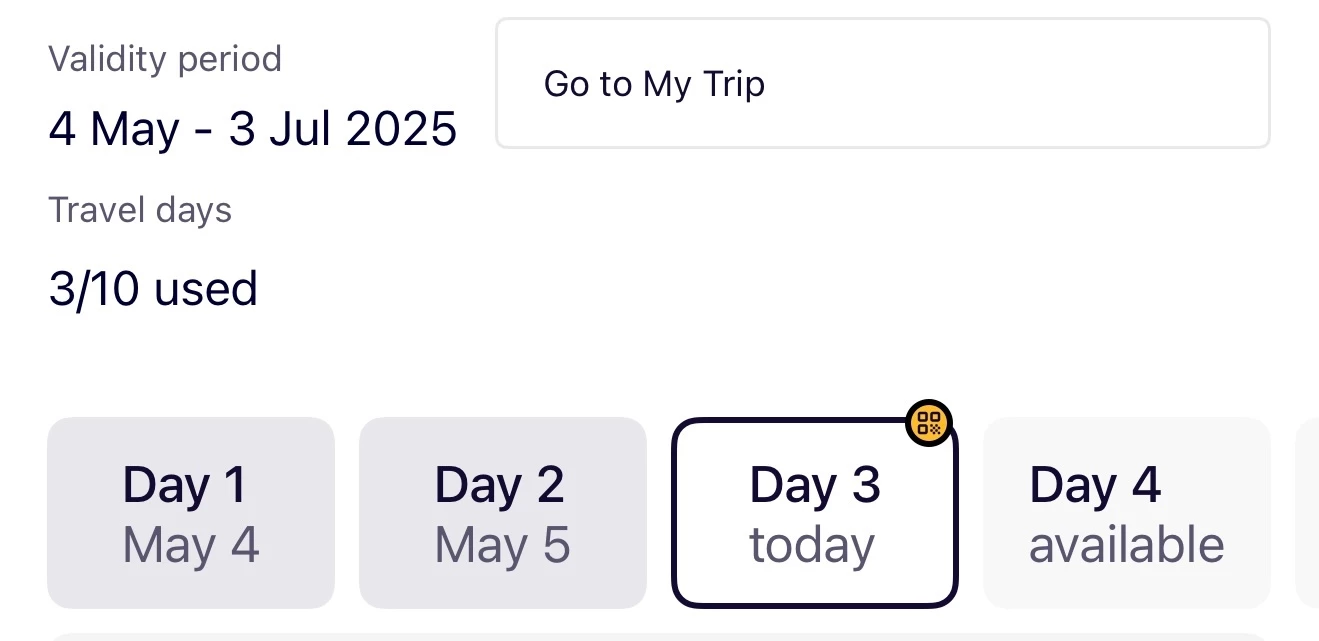Screen dimensions: 1319x641
Task: Select the Day 1 travel day card
Action: (x=190, y=513)
